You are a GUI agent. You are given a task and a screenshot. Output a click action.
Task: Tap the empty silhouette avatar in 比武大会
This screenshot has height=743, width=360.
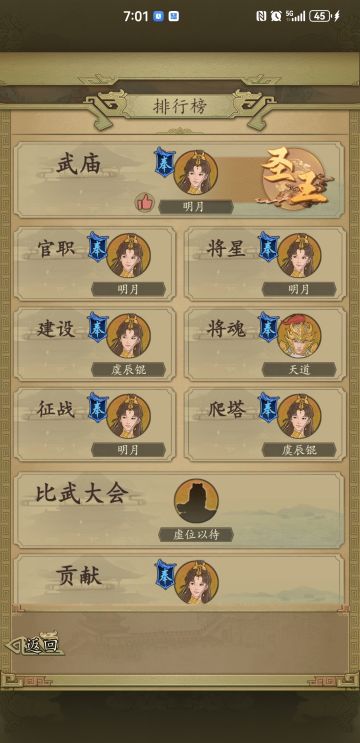coord(196,501)
